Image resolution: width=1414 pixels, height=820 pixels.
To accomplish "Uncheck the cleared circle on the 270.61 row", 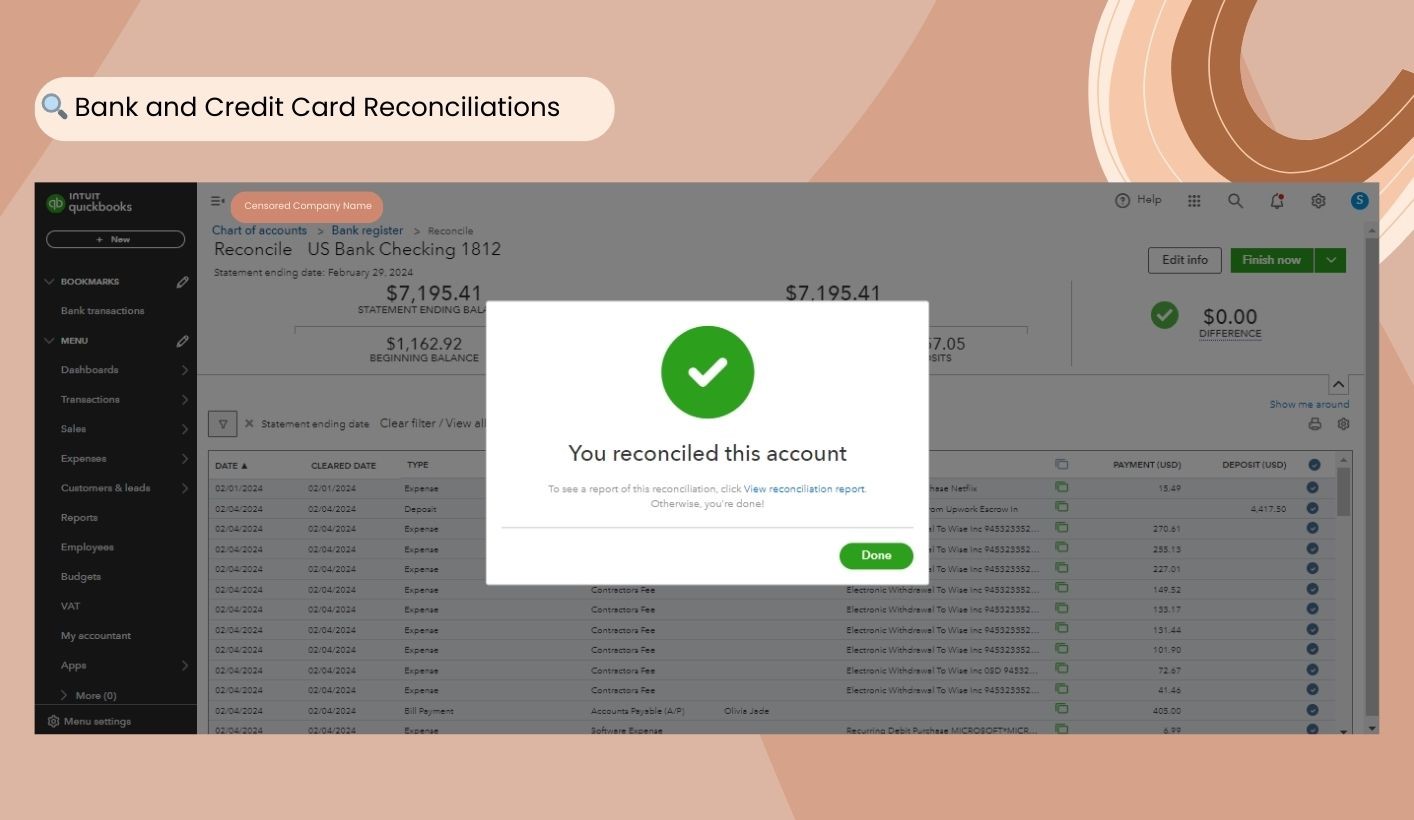I will coord(1312,529).
